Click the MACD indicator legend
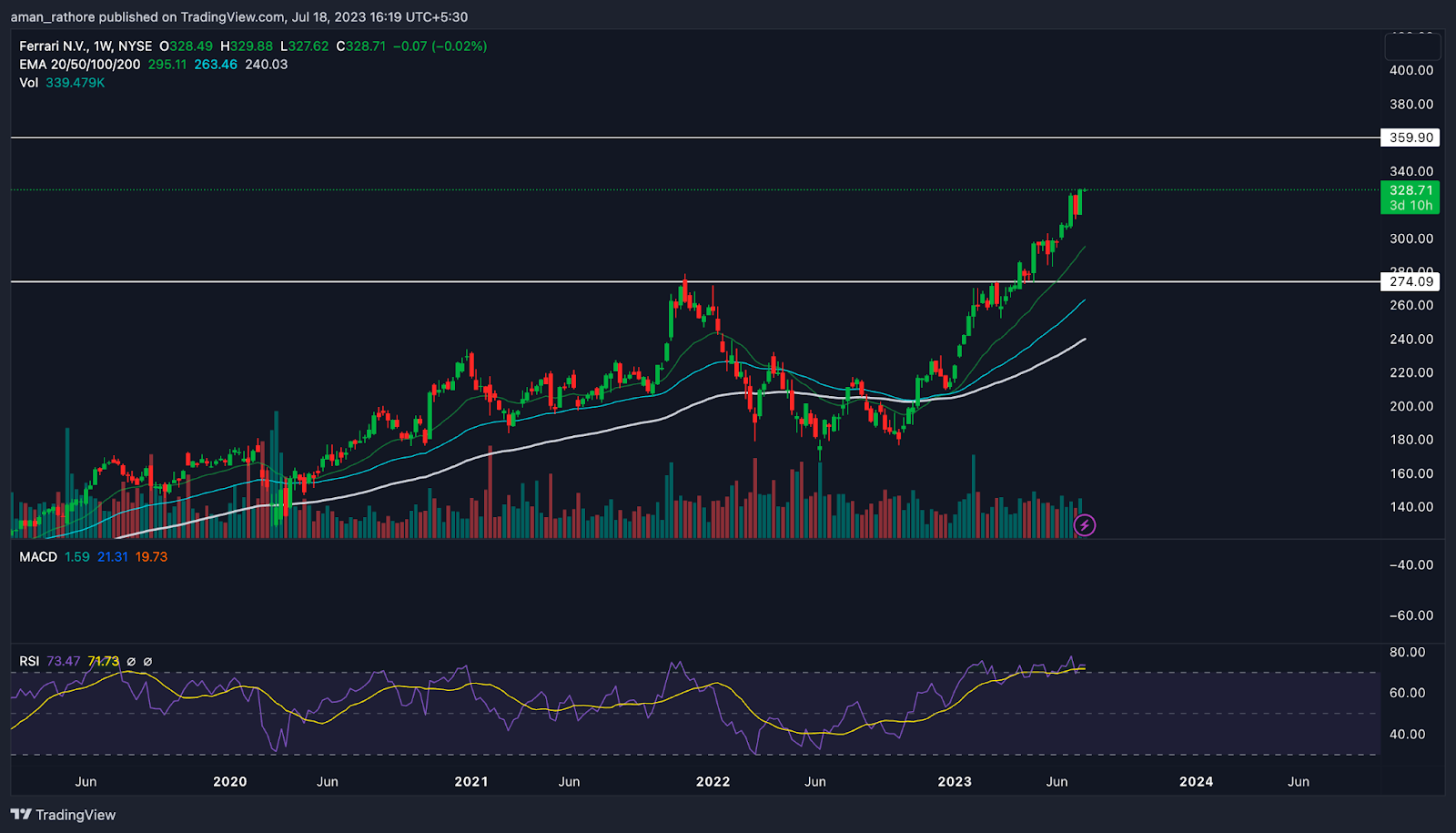Screen dimensions: 1456x833 (38, 556)
